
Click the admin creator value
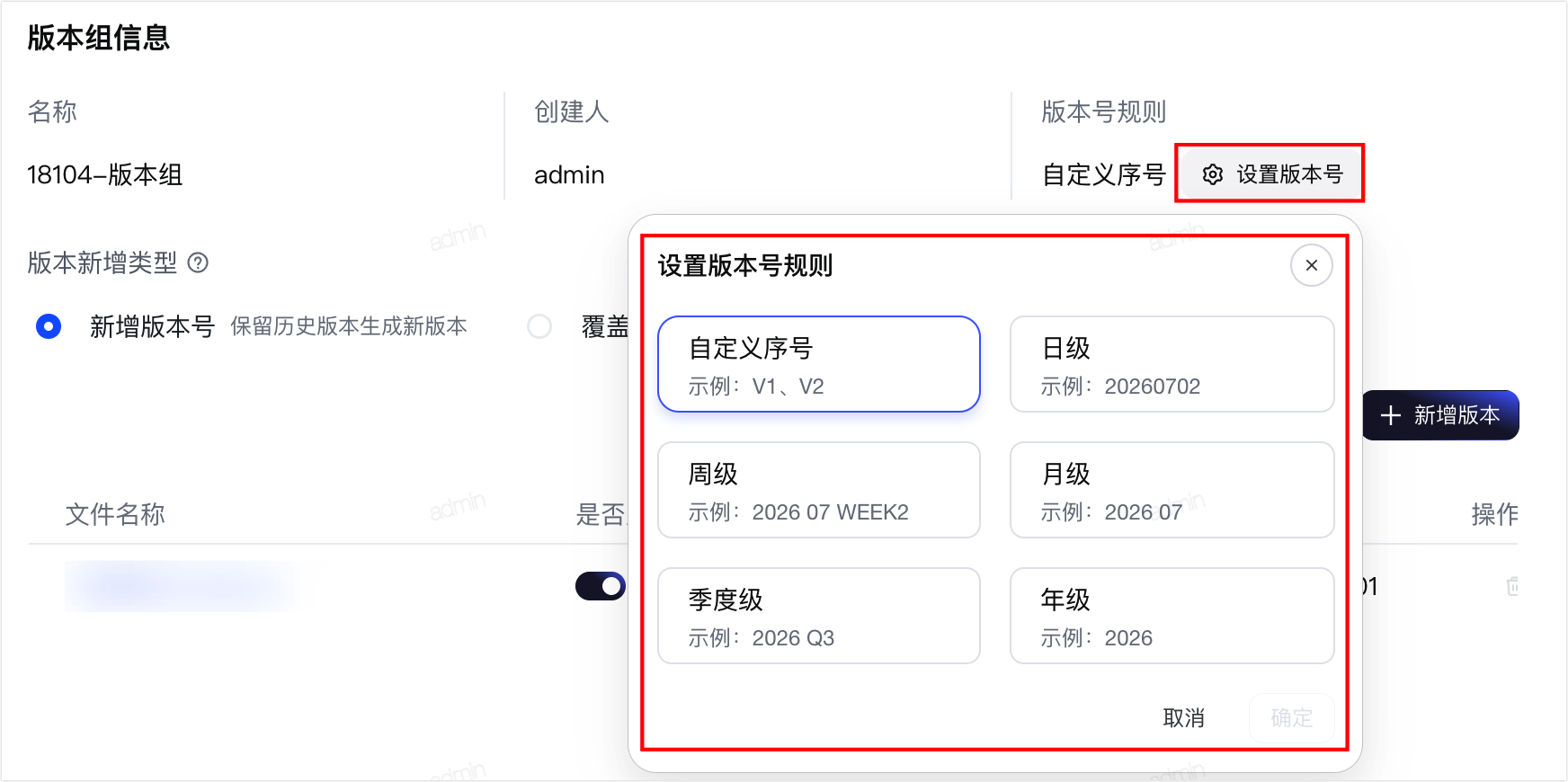point(569,174)
